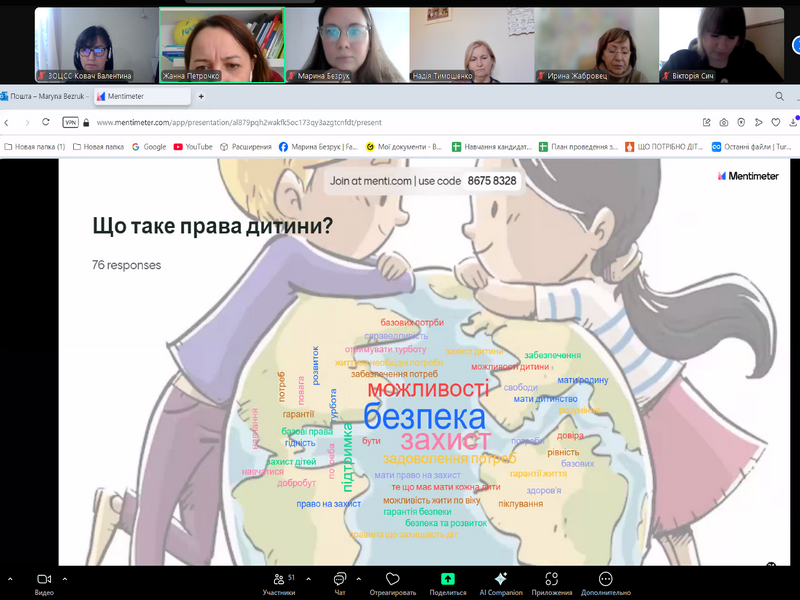Click the word добробут in the cloud
Viewport: 800px width, 600px height.
[296, 483]
